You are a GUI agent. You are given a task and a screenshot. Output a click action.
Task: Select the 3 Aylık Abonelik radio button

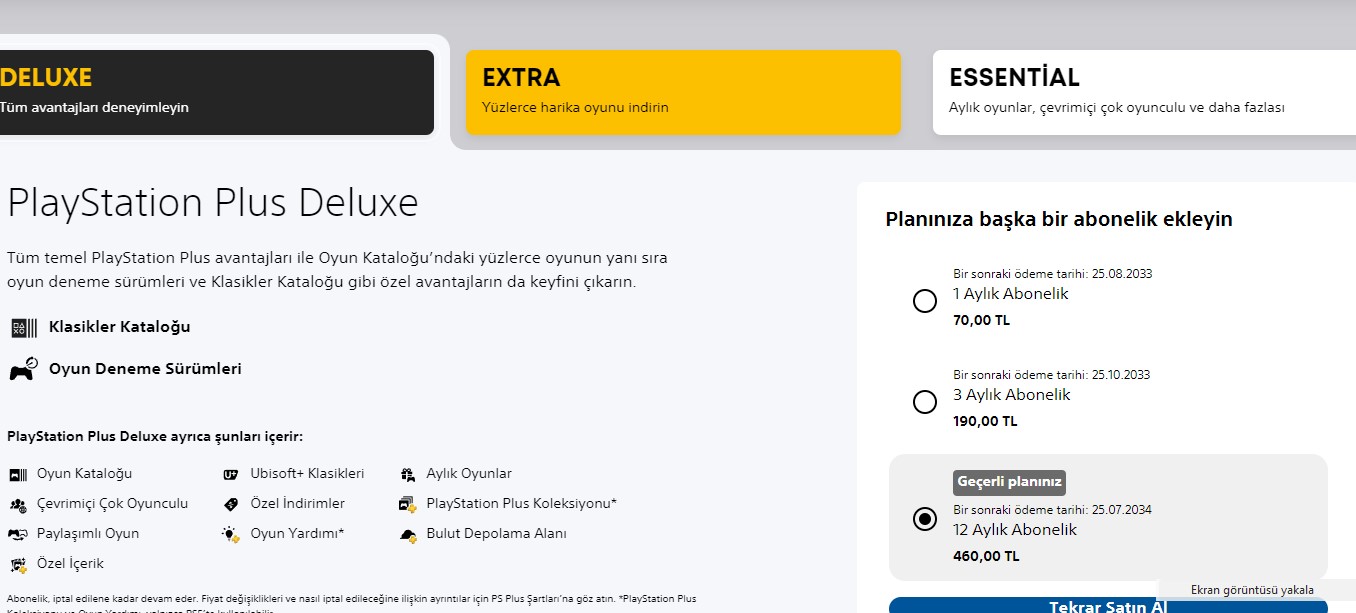tap(925, 402)
